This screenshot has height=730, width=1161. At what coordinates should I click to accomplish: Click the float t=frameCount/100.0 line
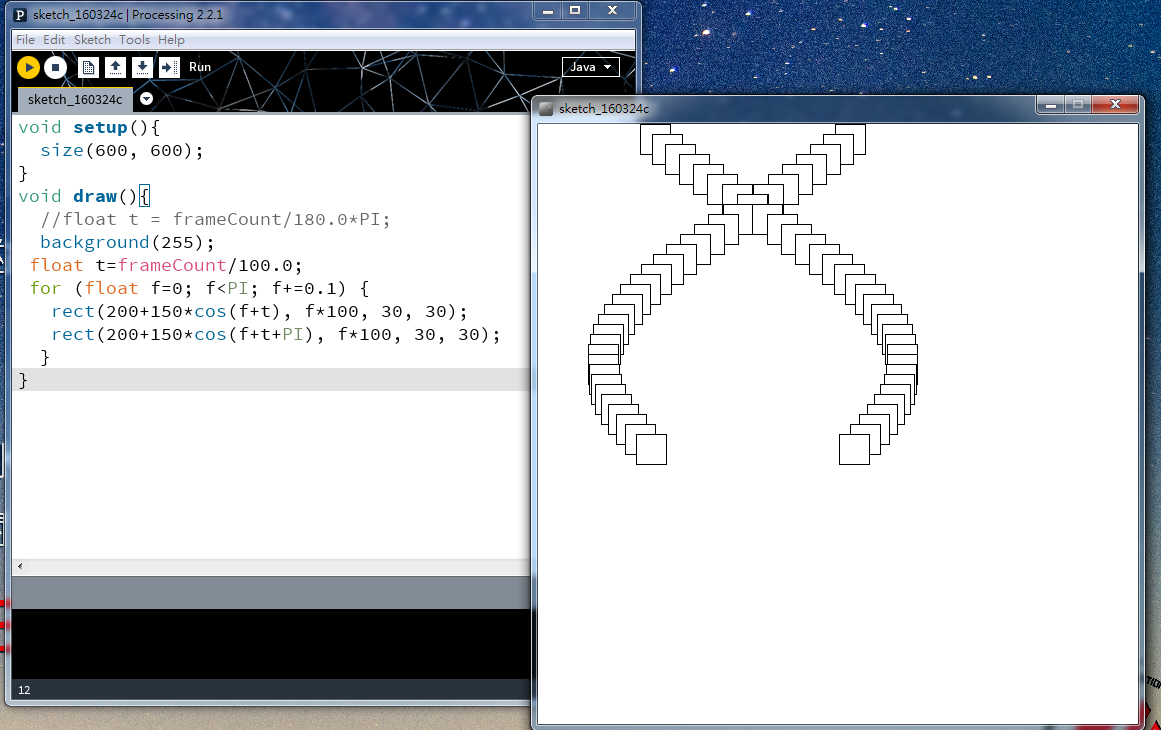(x=166, y=265)
